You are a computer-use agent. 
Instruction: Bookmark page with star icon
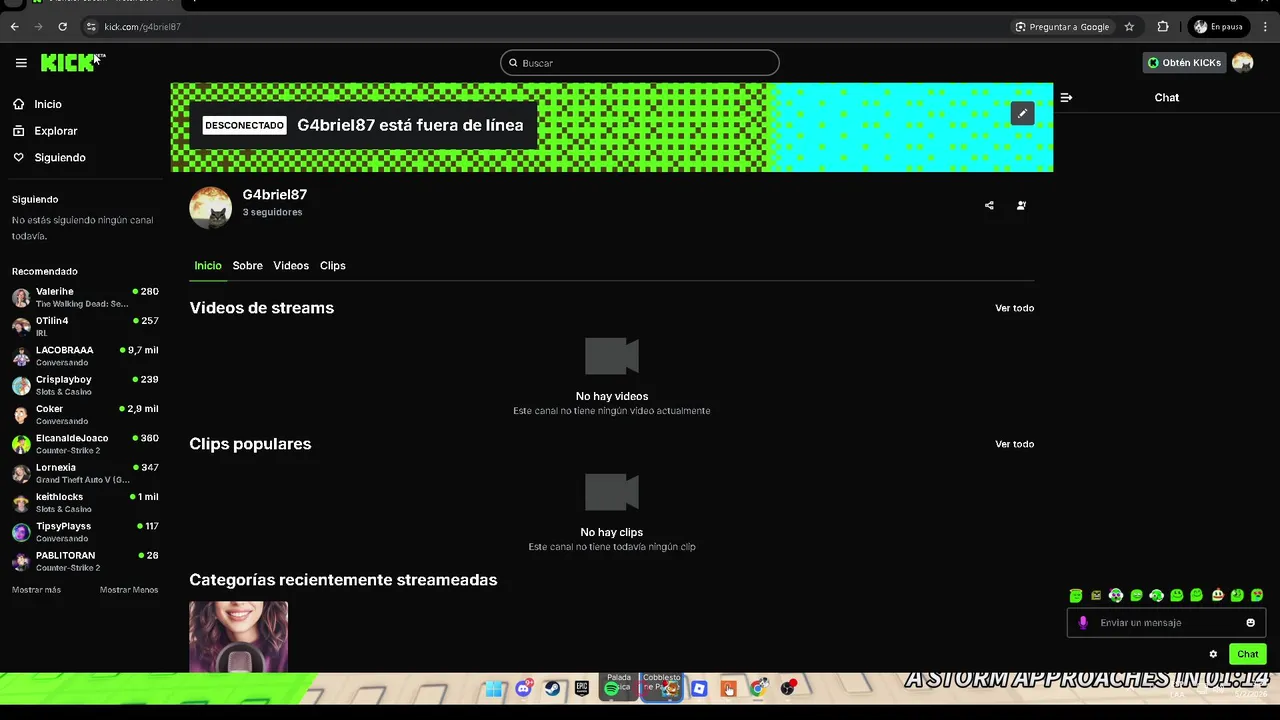pyautogui.click(x=1129, y=27)
